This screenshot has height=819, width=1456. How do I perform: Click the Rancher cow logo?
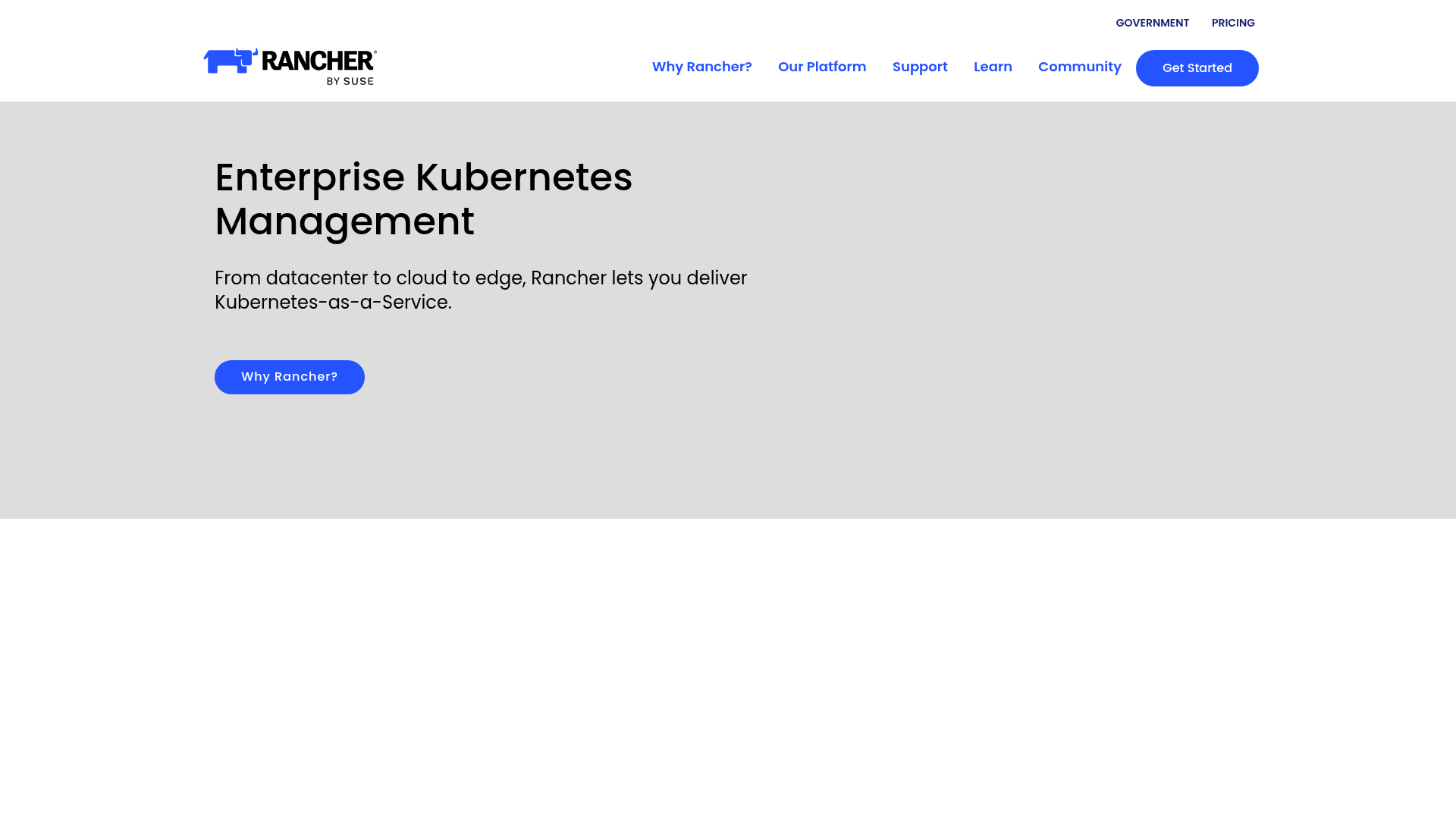coord(227,62)
